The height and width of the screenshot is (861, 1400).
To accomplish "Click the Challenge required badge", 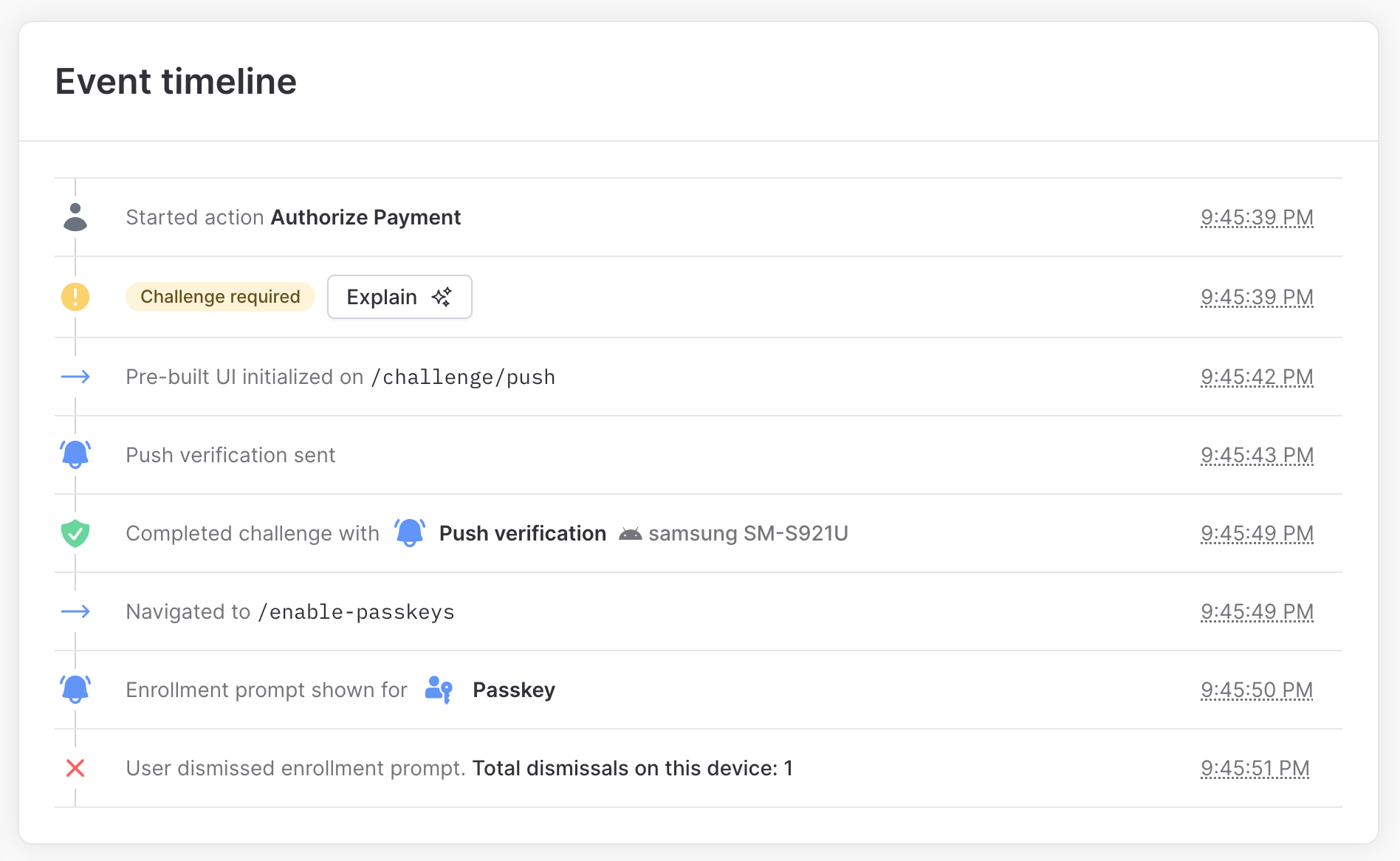I will click(x=220, y=297).
